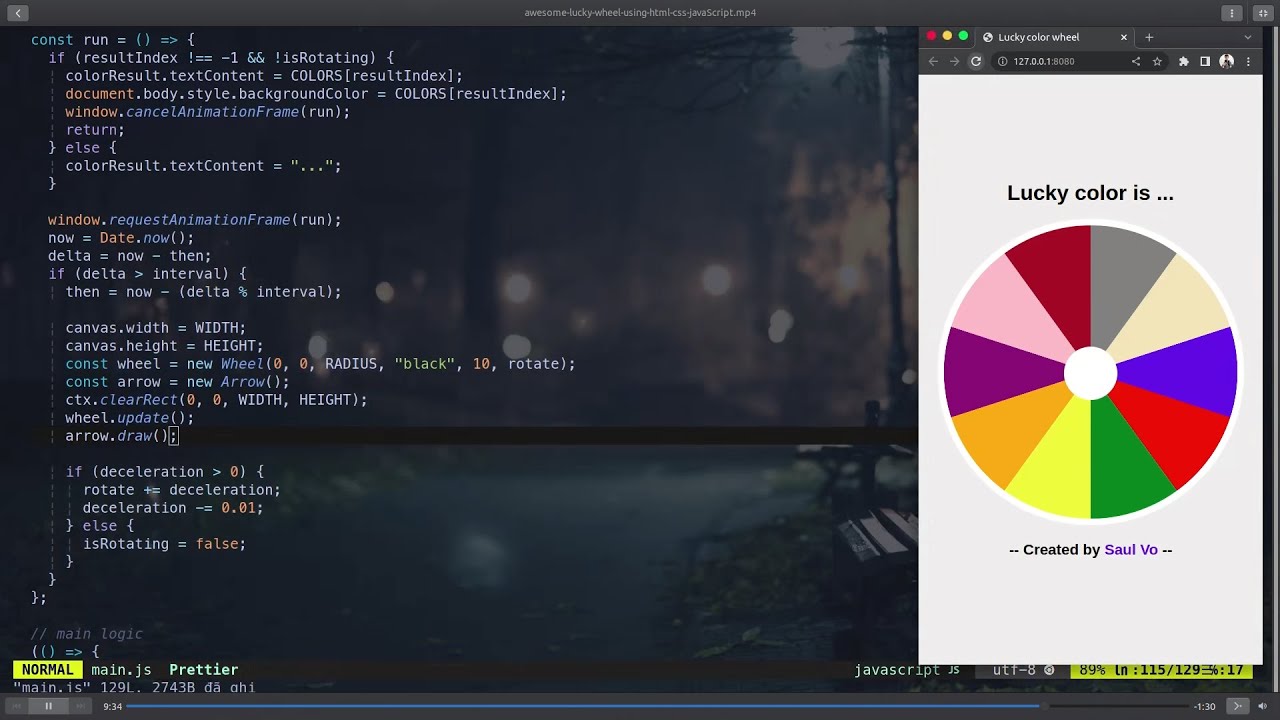Click the javascript filetype in statusline
The image size is (1280, 720).
(x=897, y=670)
